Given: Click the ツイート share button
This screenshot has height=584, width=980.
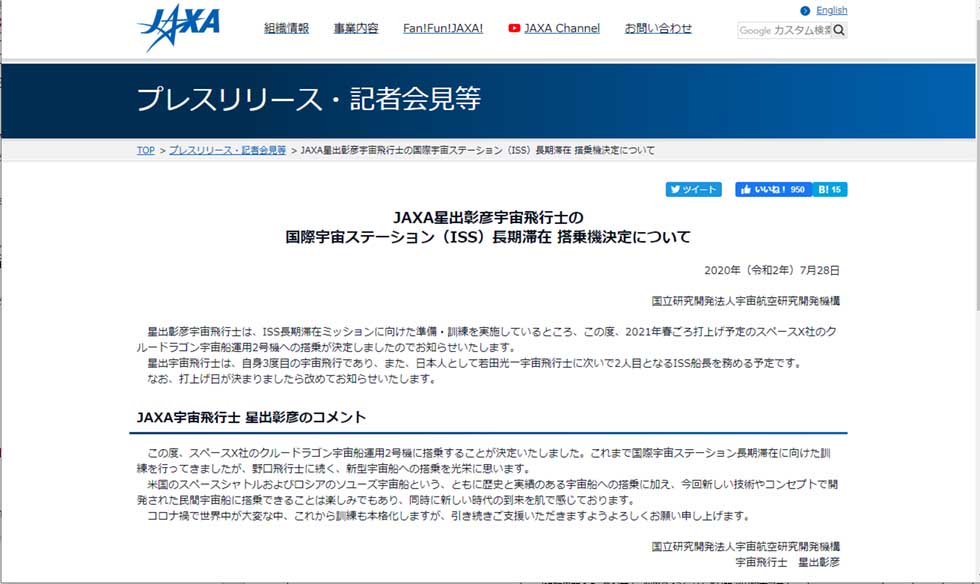Looking at the screenshot, I should click(694, 189).
